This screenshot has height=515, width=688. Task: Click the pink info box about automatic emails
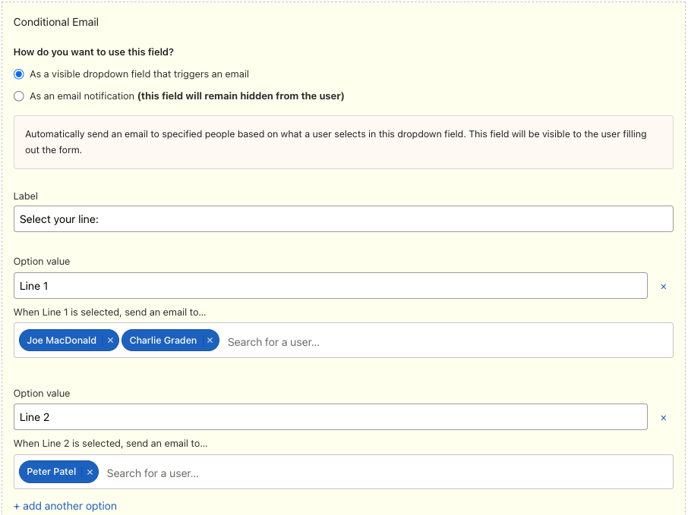[344, 142]
